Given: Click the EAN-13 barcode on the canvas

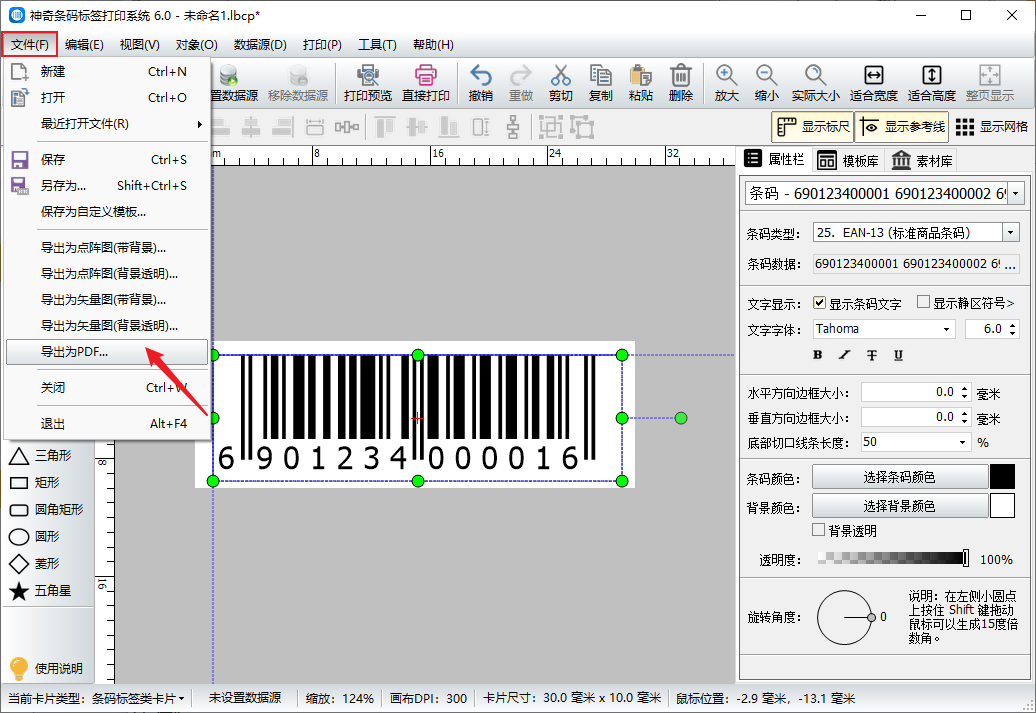Looking at the screenshot, I should click(x=417, y=416).
